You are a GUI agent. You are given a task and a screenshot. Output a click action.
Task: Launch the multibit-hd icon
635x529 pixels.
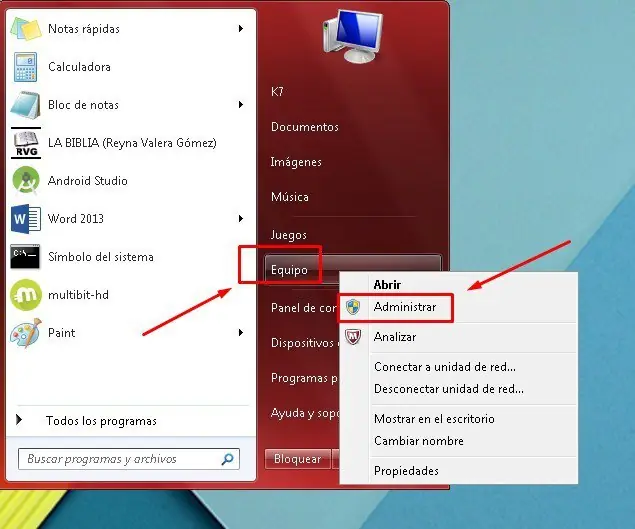pyautogui.click(x=26, y=294)
